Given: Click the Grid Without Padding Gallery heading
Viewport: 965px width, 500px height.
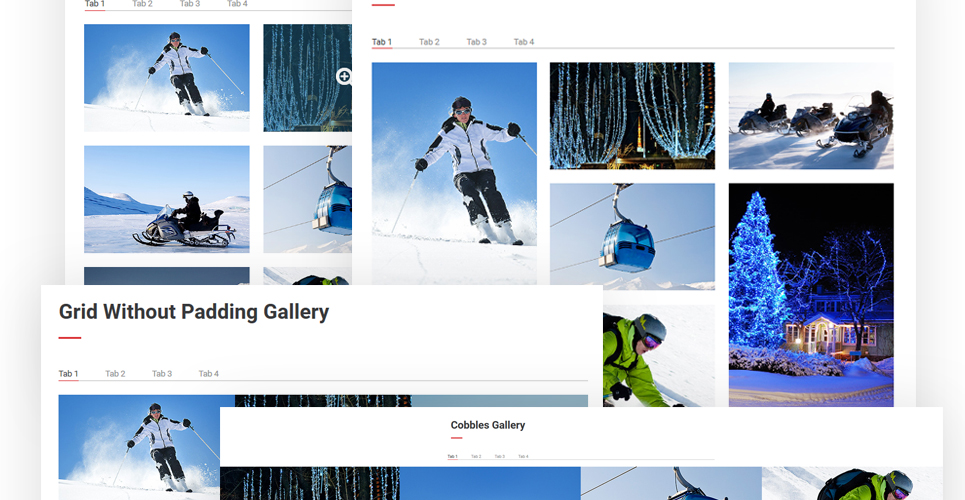Looking at the screenshot, I should click(194, 312).
